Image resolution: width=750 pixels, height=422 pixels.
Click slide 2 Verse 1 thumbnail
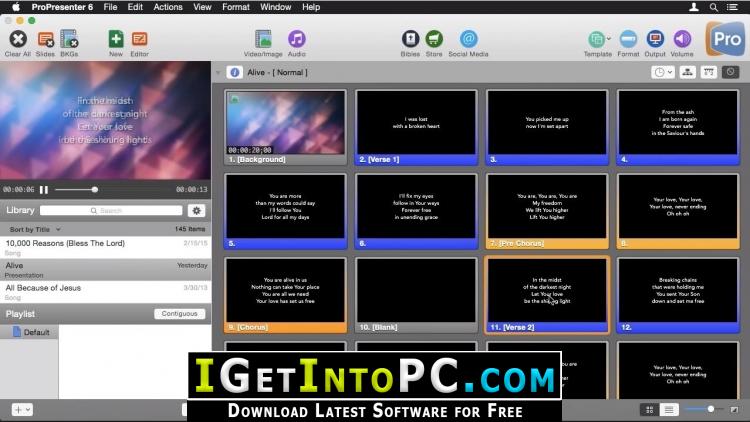pyautogui.click(x=416, y=127)
